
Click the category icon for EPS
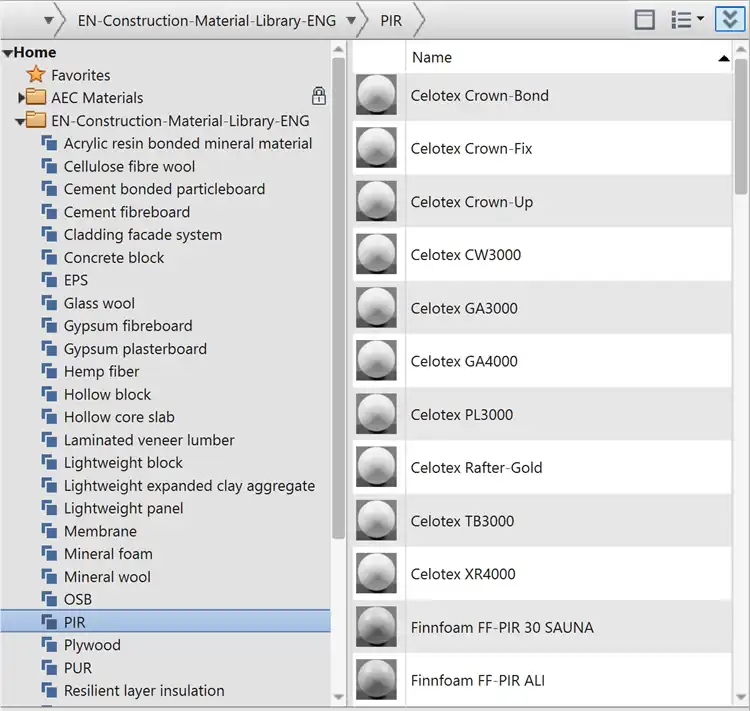49,280
